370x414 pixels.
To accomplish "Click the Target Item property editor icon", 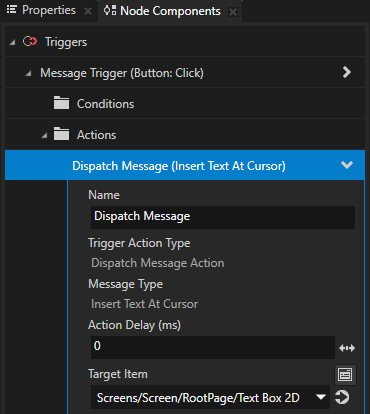I will click(345, 375).
